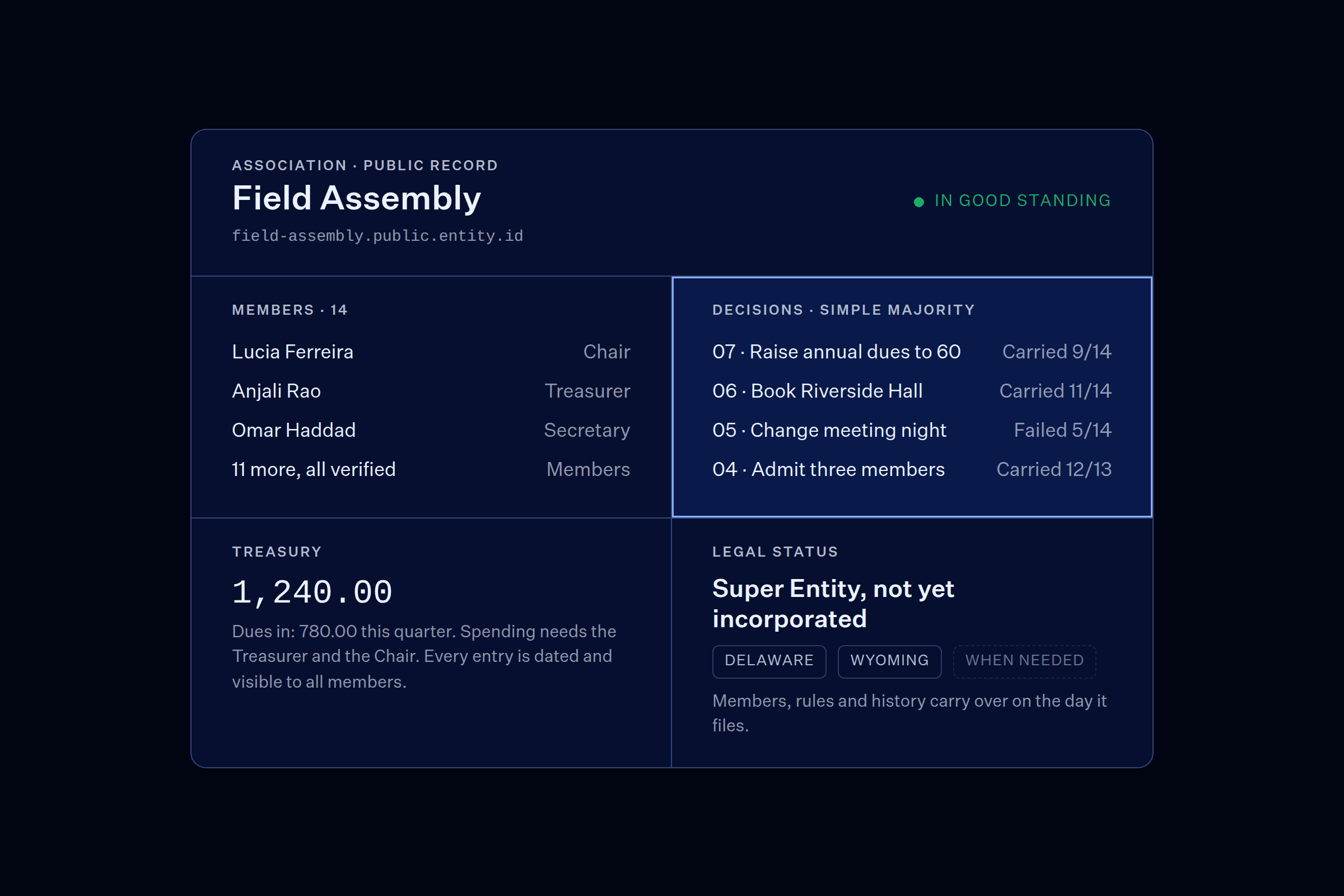
Task: Click the Treasurer role label
Action: (x=587, y=391)
